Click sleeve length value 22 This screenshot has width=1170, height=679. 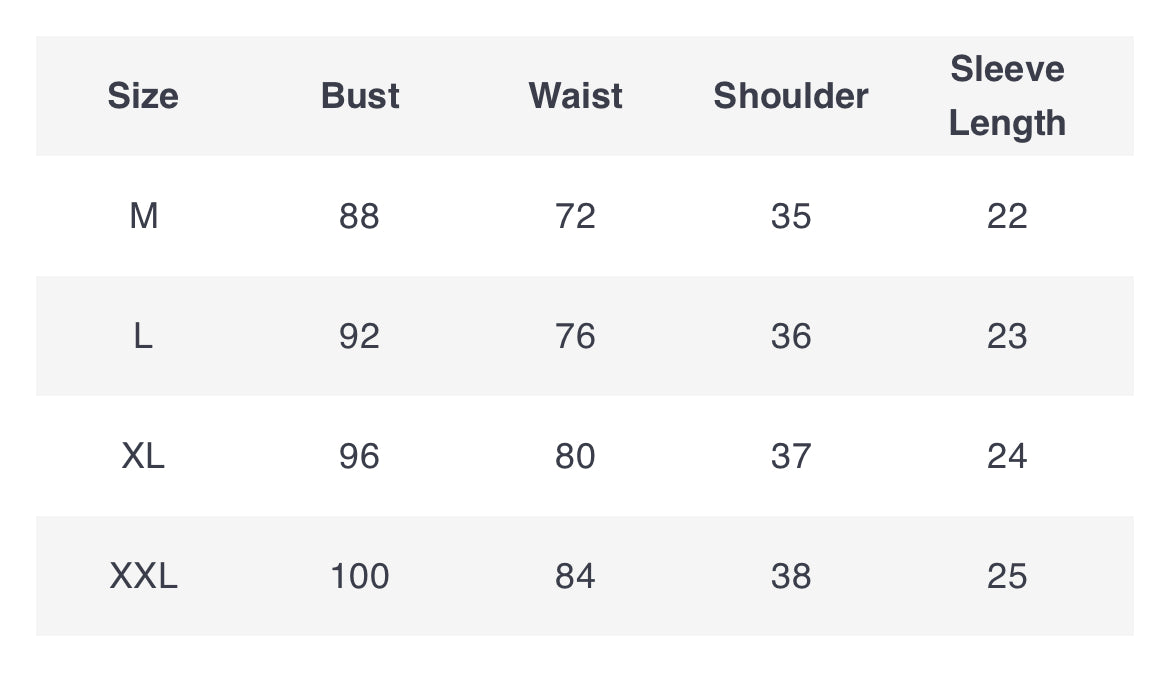tap(1007, 216)
